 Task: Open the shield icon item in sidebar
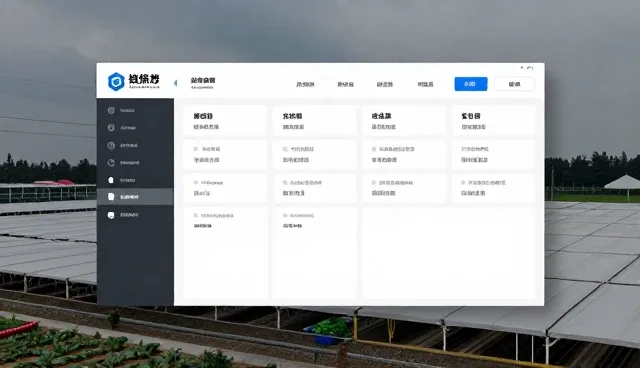click(135, 111)
